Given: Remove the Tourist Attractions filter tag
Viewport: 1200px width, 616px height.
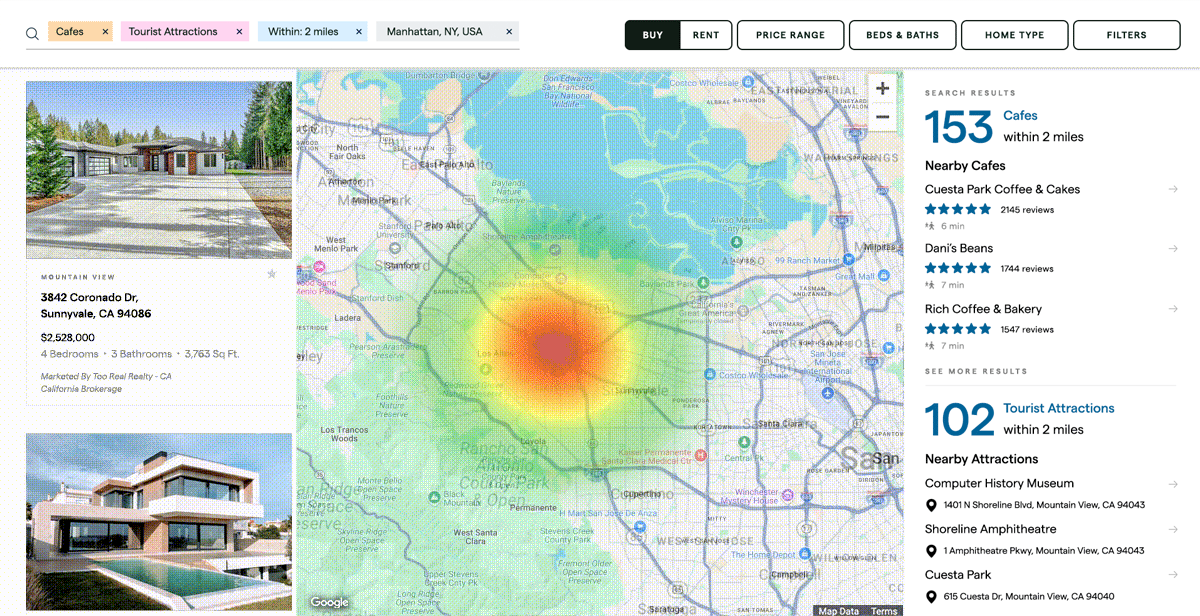Looking at the screenshot, I should coord(239,32).
